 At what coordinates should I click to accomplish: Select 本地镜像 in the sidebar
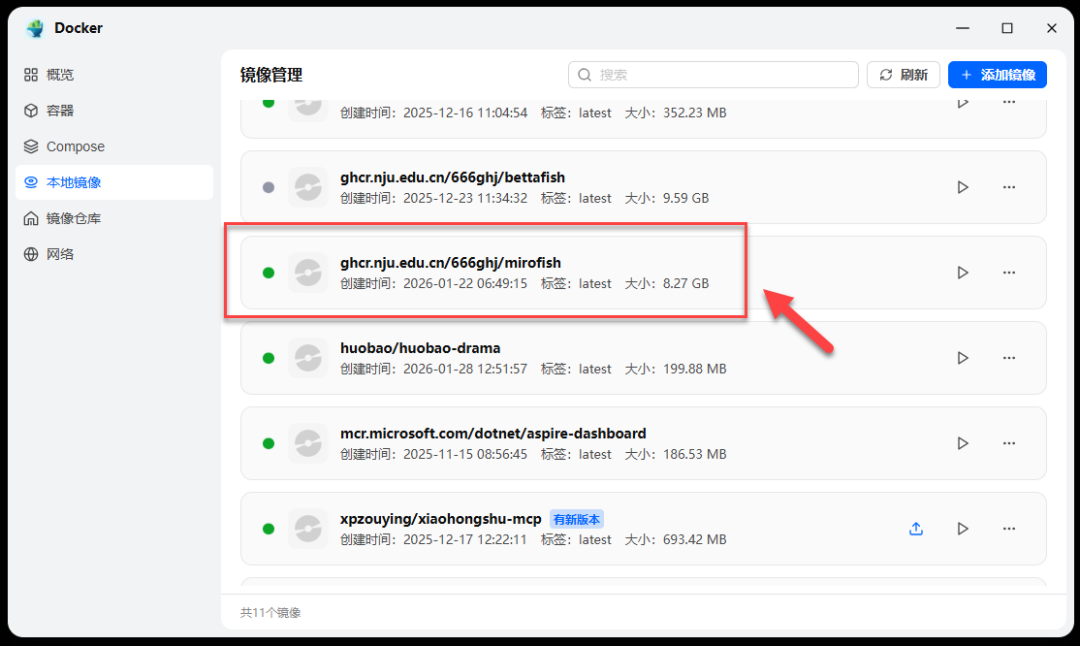pyautogui.click(x=114, y=182)
